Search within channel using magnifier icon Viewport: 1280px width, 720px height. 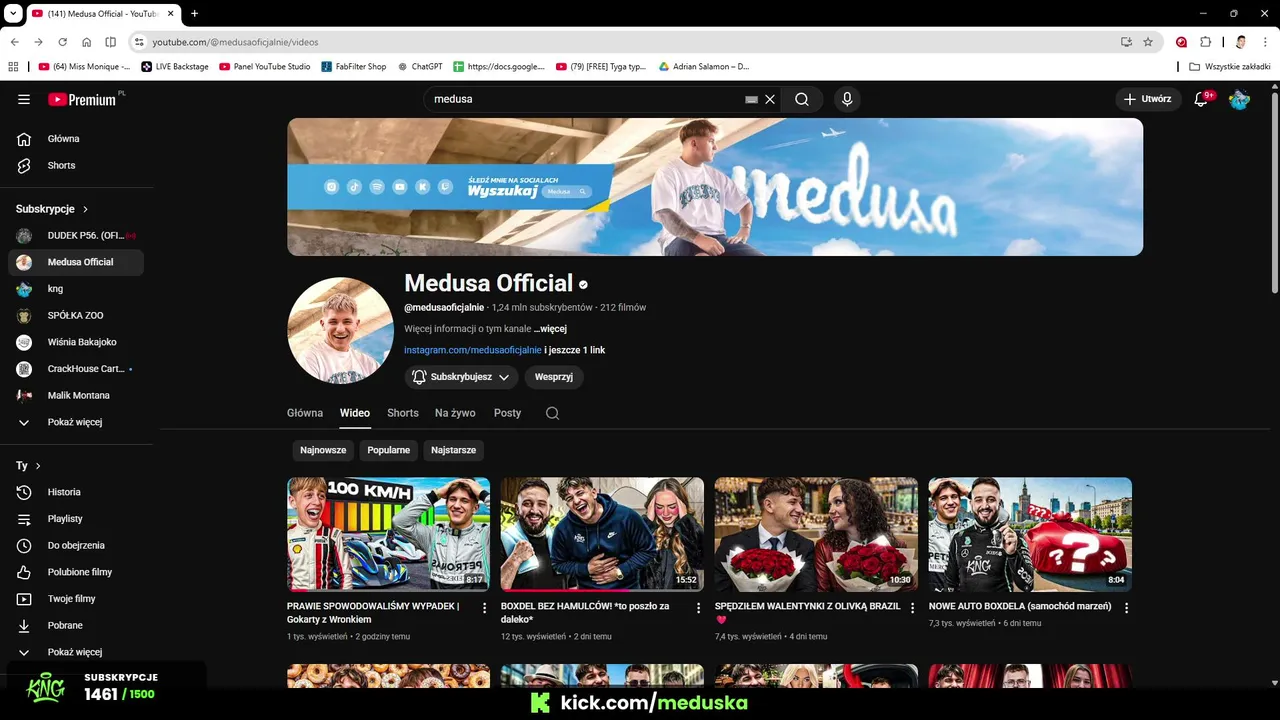pos(552,413)
